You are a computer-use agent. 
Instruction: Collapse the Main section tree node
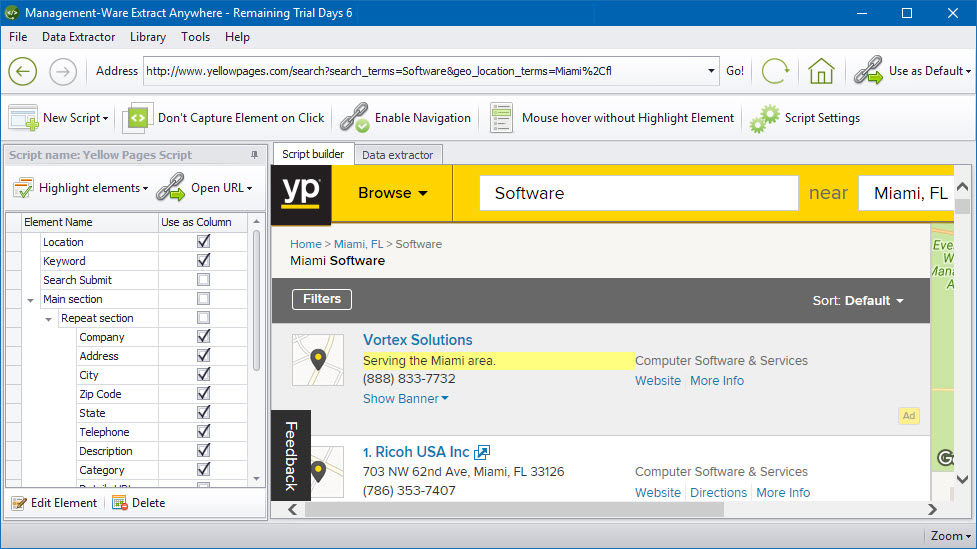coord(30,300)
